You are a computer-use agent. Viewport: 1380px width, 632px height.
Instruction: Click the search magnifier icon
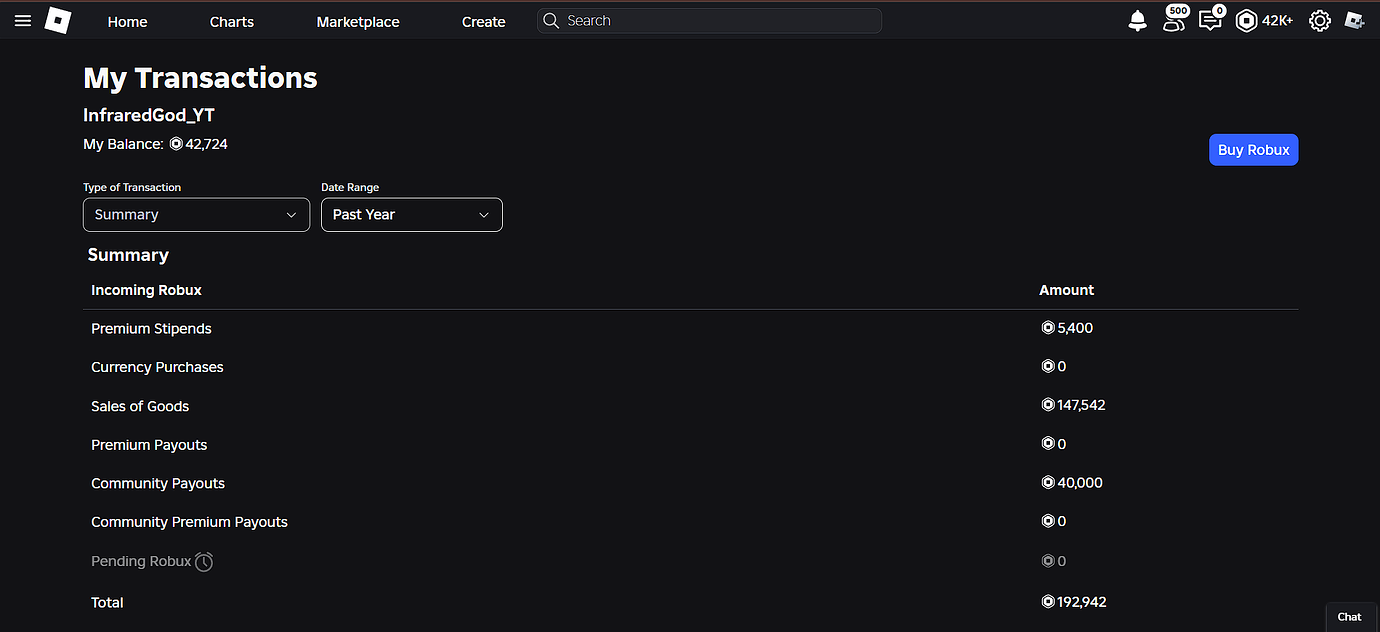(551, 21)
